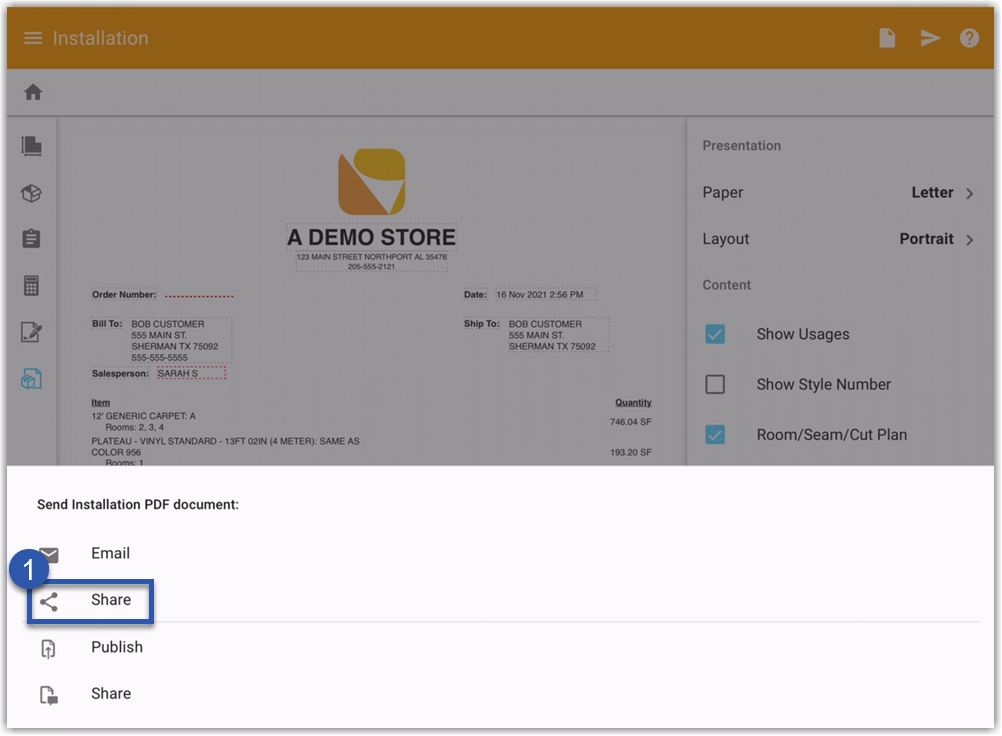Select the highlighted blue installation sidebar icon
The image size is (1002, 736).
click(x=31, y=379)
